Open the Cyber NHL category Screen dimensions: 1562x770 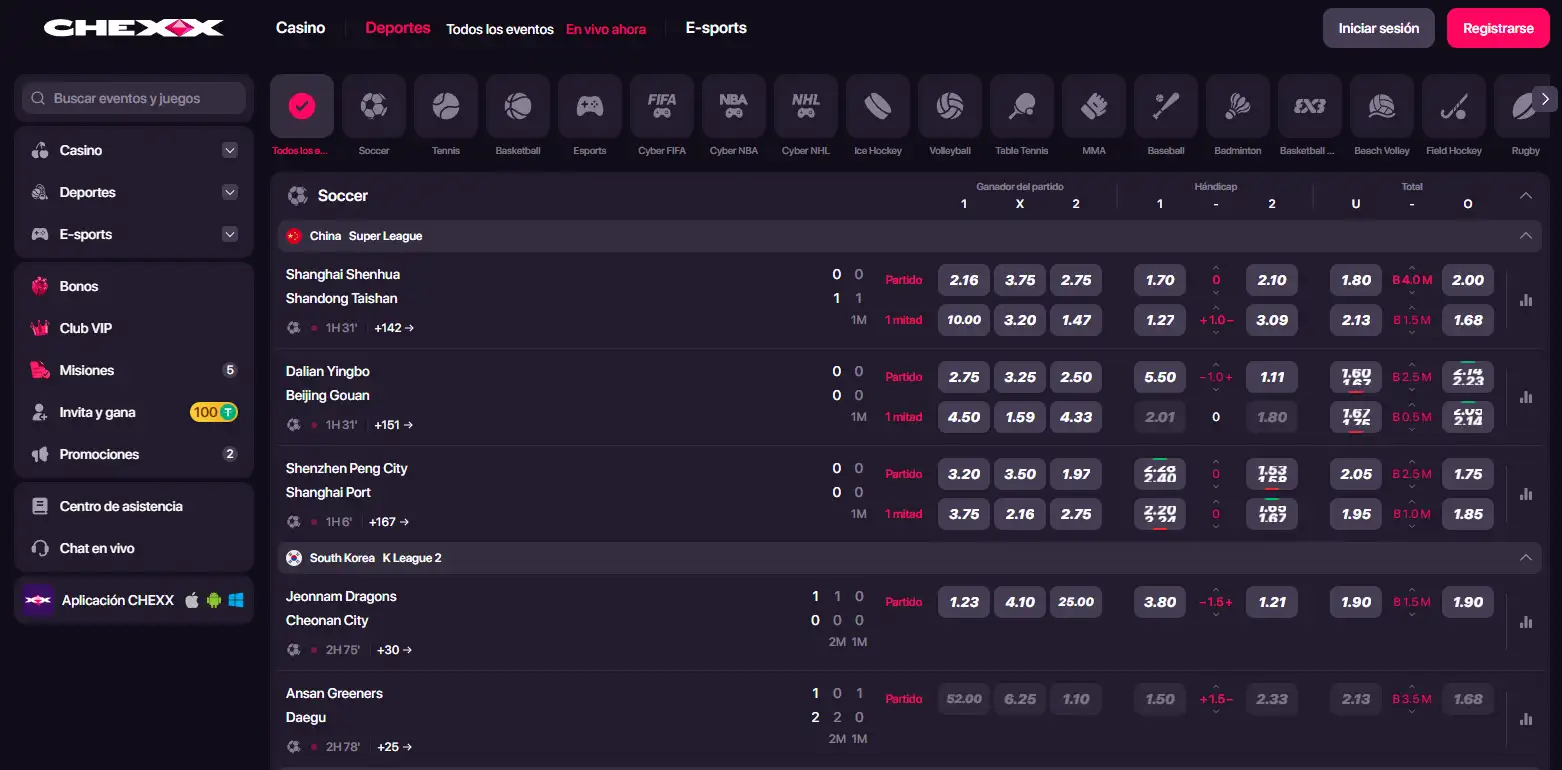(806, 106)
